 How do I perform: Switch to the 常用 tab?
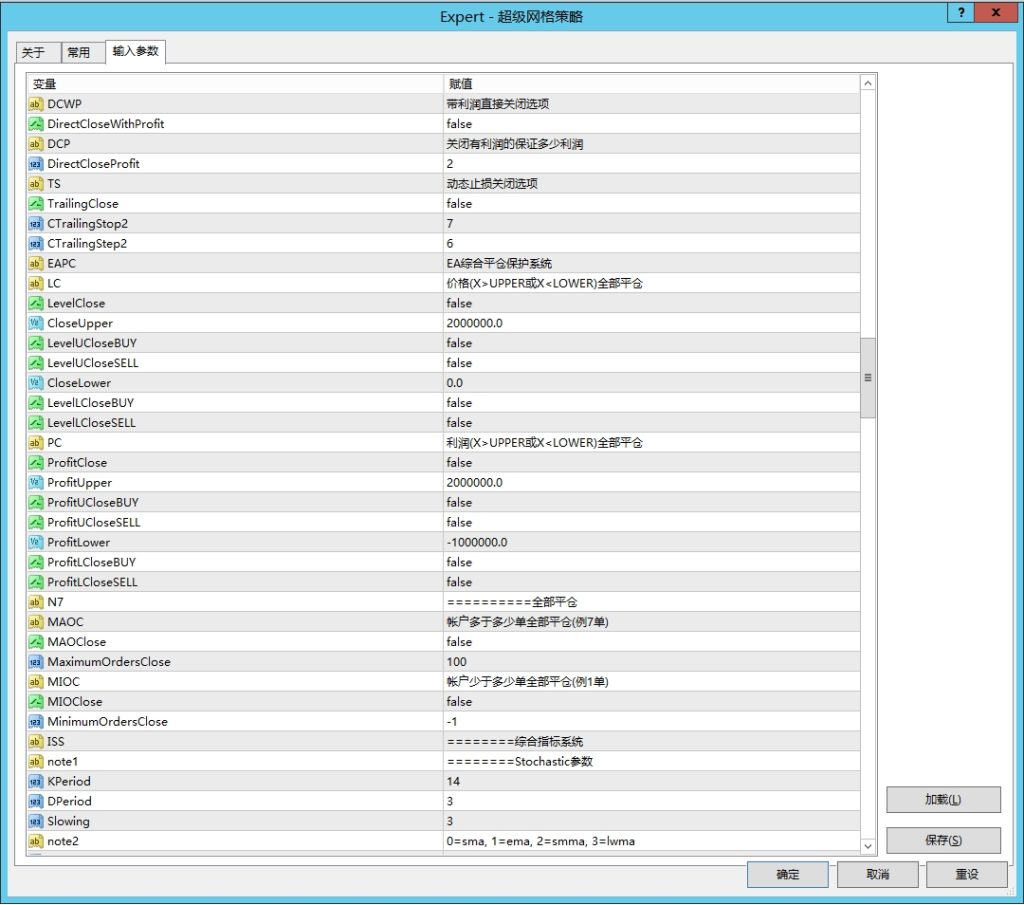pos(79,53)
